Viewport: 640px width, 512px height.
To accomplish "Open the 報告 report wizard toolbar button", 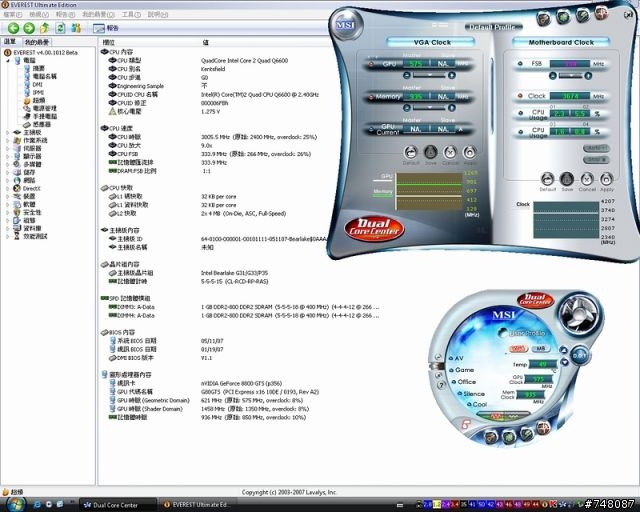I will click(106, 28).
